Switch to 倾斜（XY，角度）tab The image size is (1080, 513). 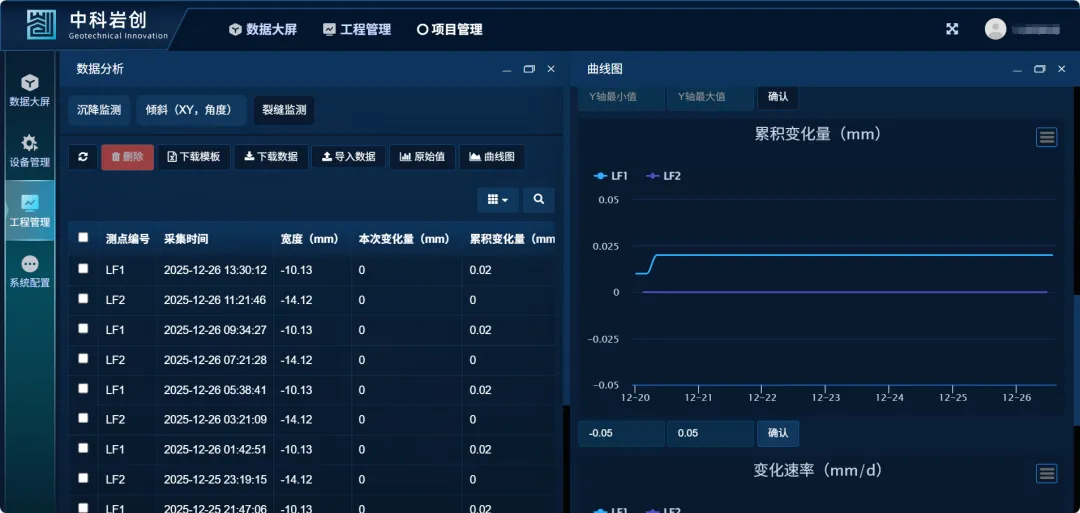(x=190, y=110)
